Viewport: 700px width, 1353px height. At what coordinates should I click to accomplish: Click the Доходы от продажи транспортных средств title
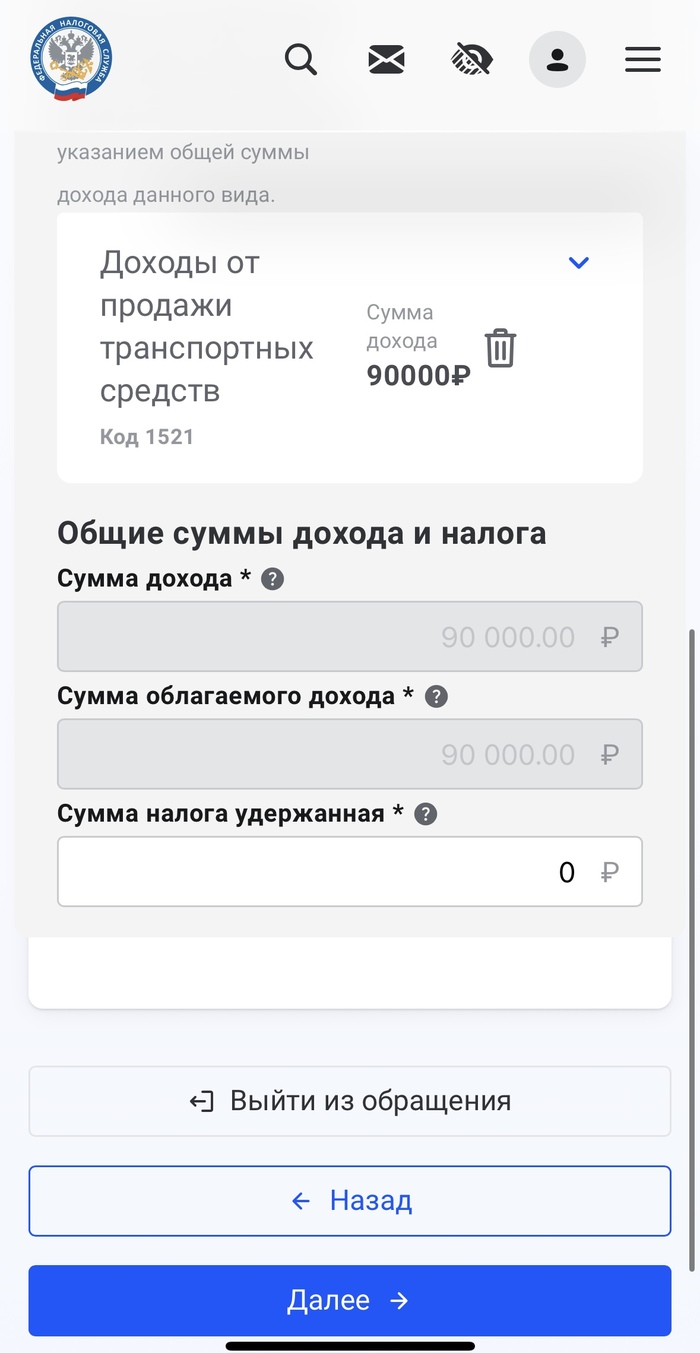[207, 327]
